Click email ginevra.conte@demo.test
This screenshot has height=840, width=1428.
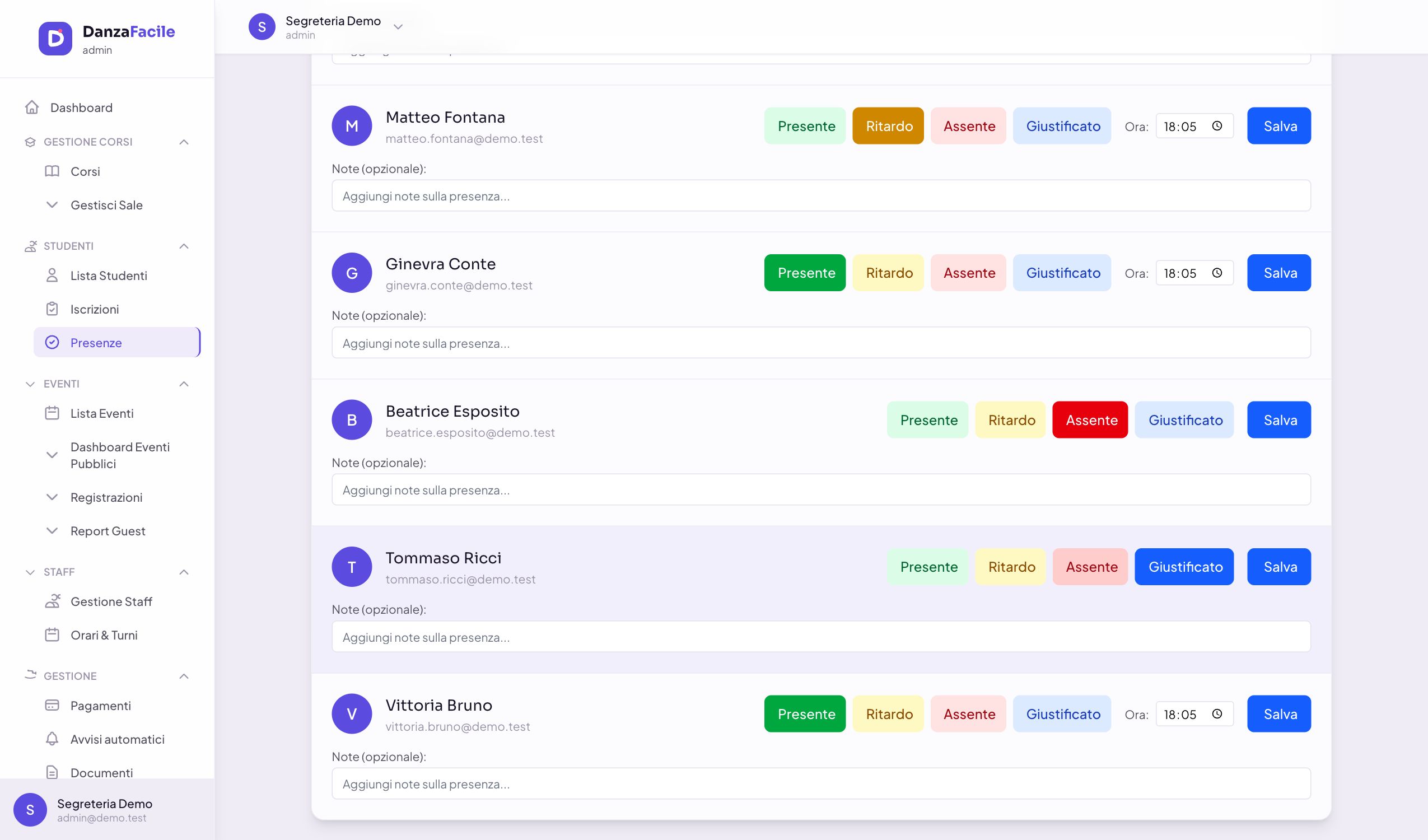point(459,285)
